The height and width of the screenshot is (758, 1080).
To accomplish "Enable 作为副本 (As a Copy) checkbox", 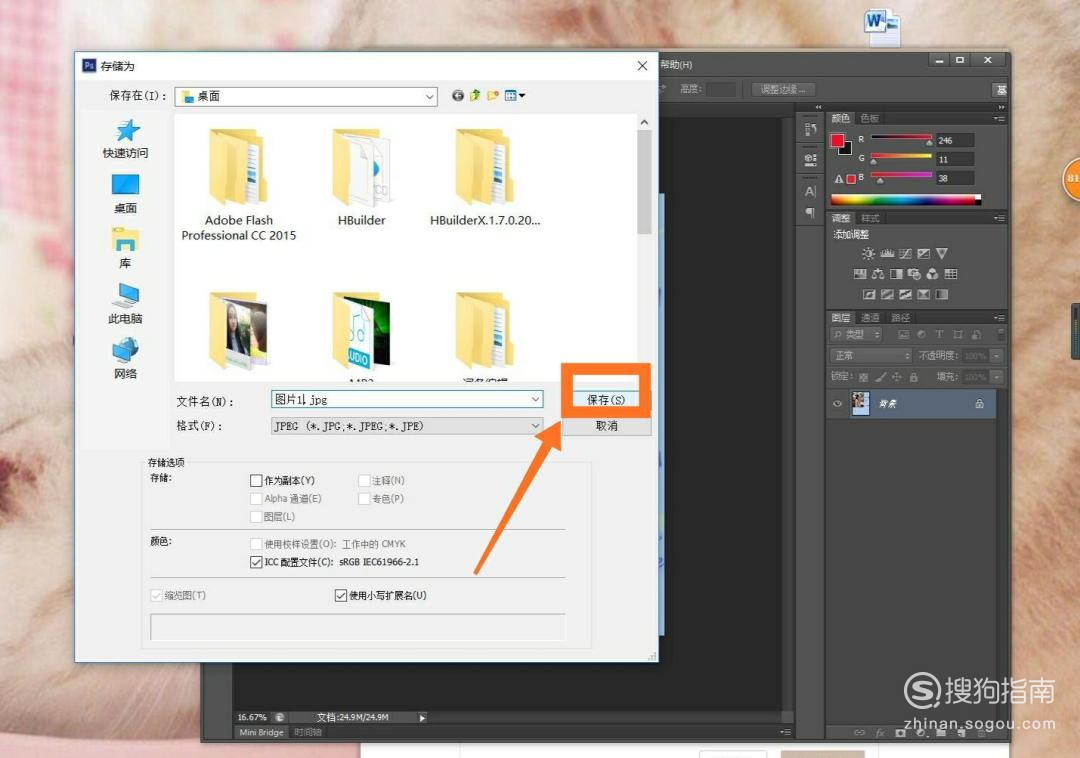I will [x=256, y=481].
